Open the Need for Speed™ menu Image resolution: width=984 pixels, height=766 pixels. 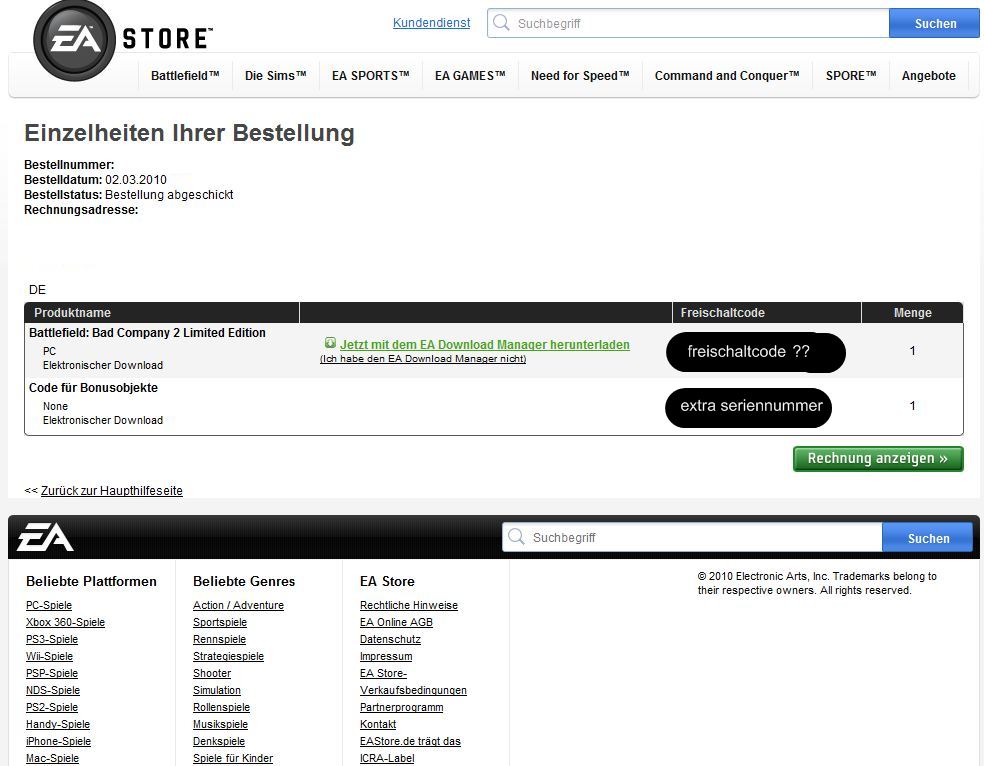click(580, 76)
